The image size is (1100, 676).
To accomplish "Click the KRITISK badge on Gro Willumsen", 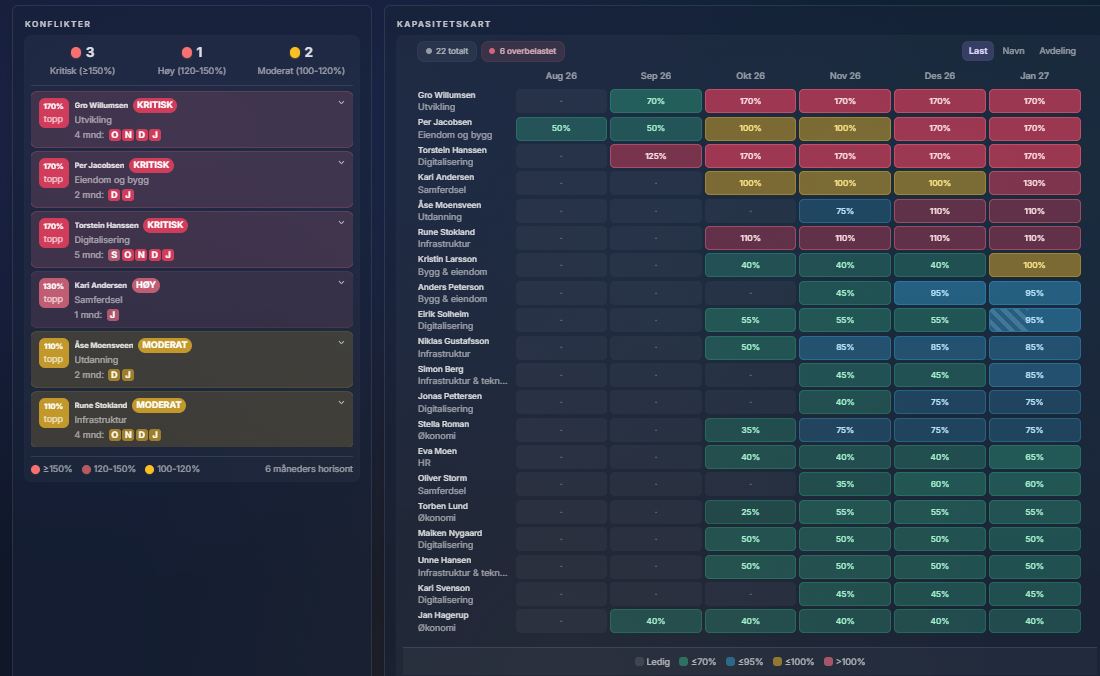I will pos(154,105).
